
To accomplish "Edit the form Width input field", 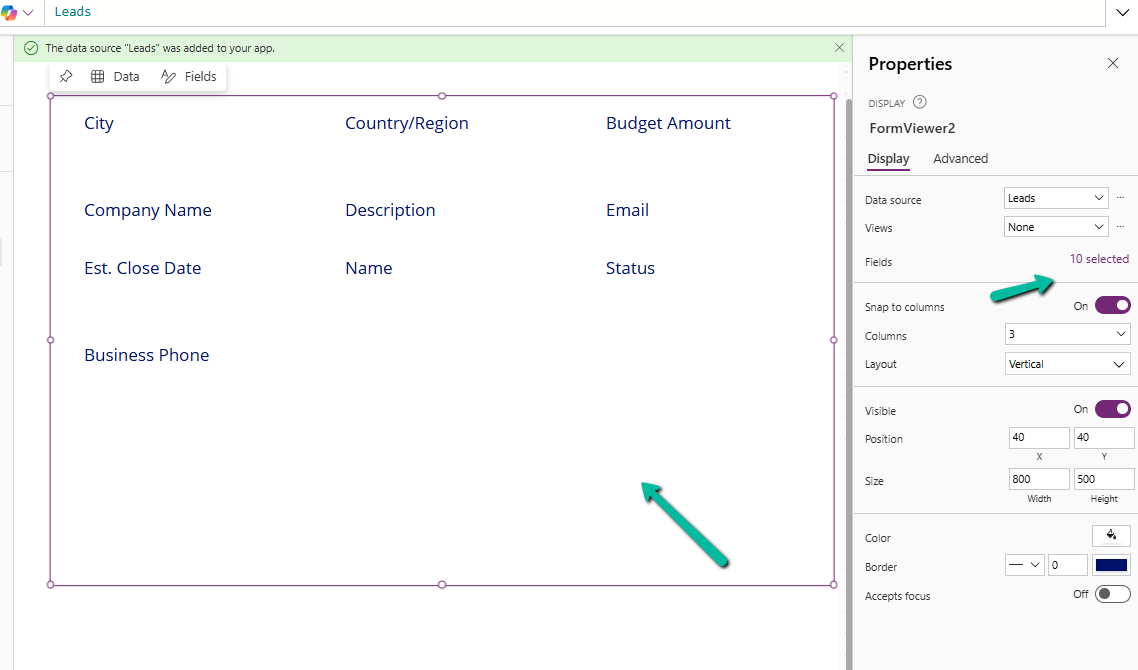I will click(1038, 479).
